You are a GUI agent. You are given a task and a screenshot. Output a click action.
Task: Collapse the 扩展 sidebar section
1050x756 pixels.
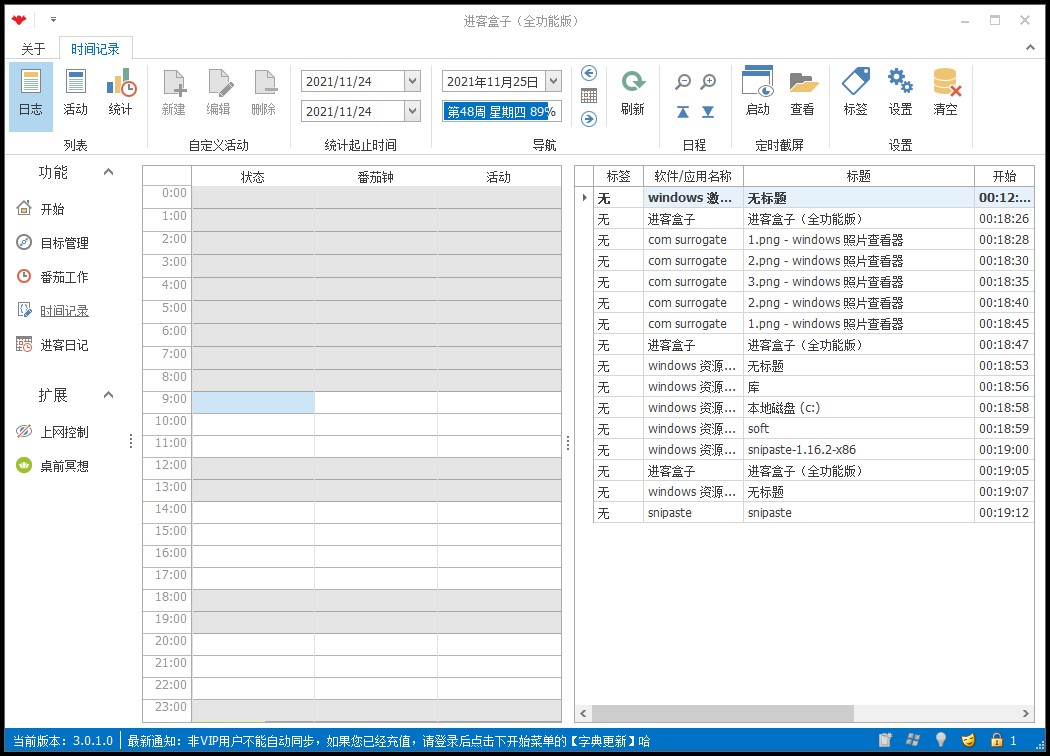[x=108, y=395]
